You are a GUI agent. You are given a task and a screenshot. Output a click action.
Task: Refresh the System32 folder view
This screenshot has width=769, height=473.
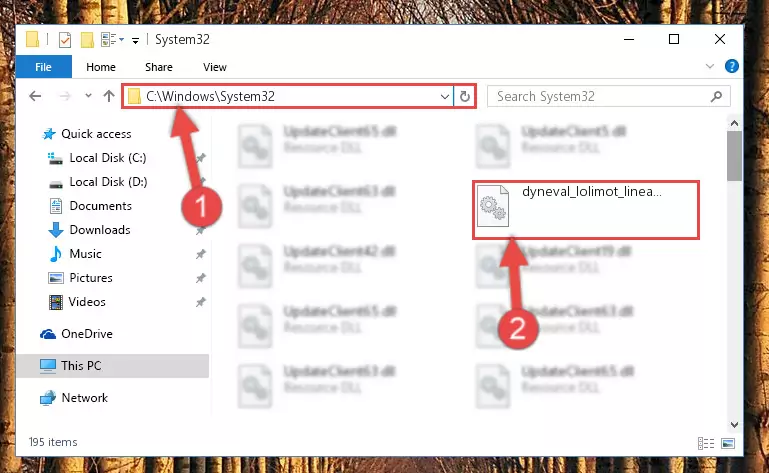(464, 97)
